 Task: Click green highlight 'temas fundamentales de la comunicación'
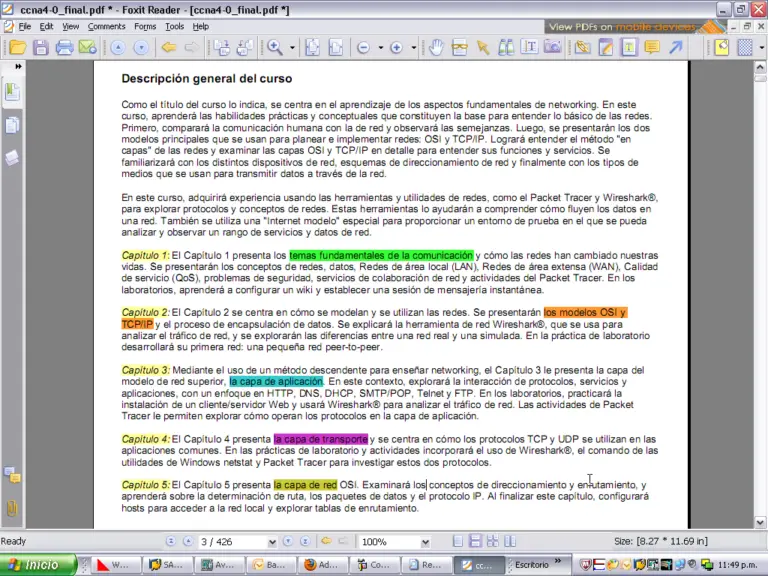381,255
